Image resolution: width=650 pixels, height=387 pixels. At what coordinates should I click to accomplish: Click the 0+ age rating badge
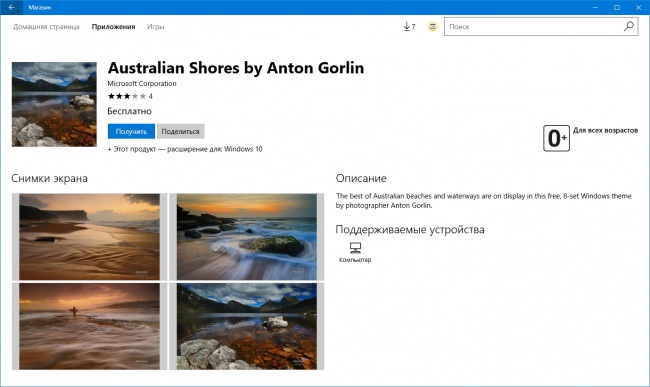click(x=556, y=138)
